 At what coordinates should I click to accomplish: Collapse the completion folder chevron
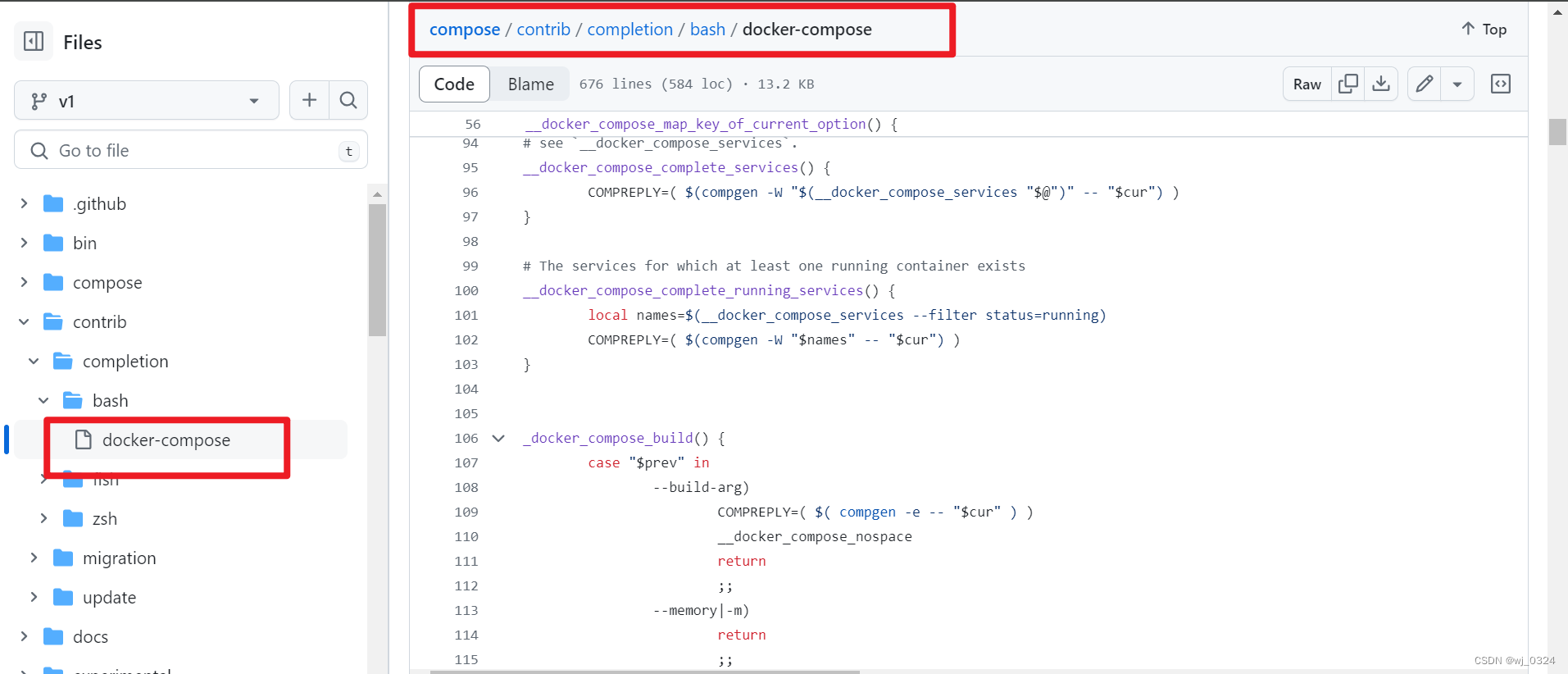[x=34, y=361]
